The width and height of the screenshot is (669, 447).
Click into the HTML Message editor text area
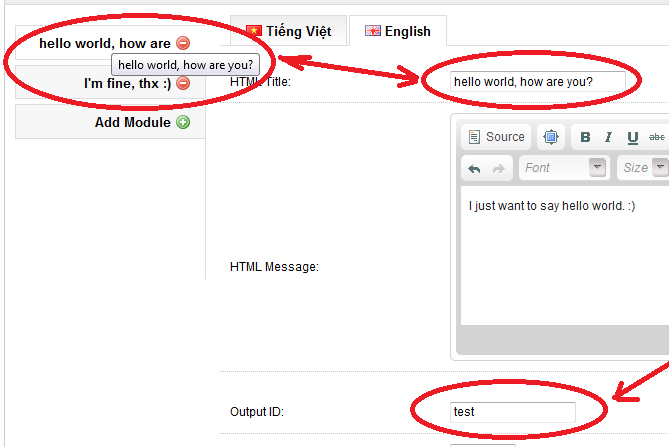pos(564,256)
